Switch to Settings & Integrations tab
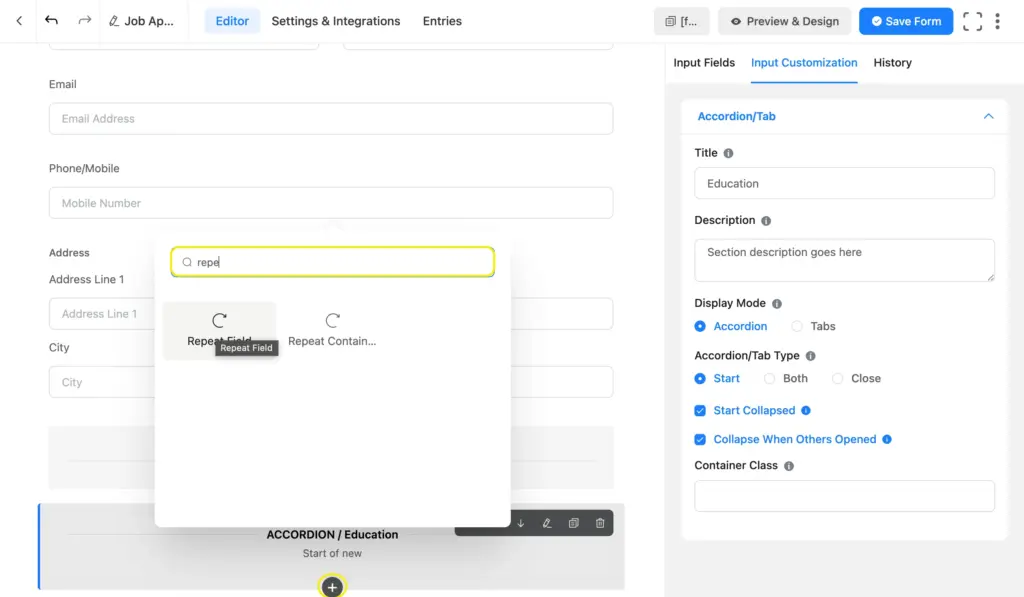This screenshot has height=597, width=1024. point(335,21)
